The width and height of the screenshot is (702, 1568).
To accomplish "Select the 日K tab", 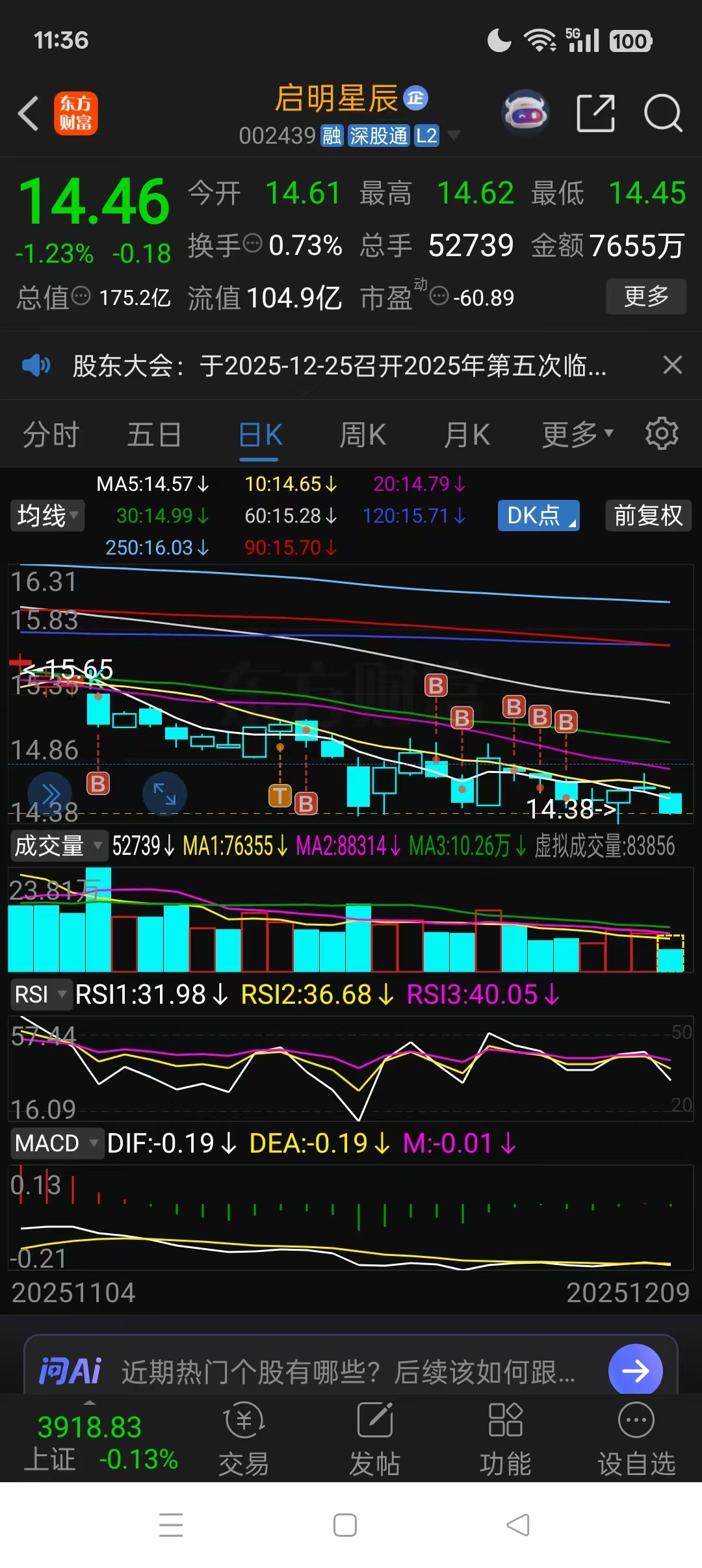I will point(260,434).
